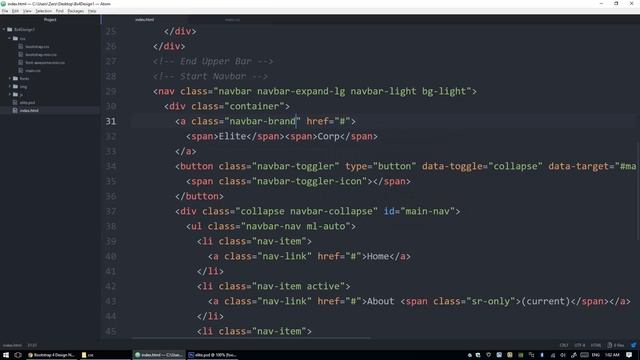Open main.css in the project tree
Image resolution: width=640 pixels, height=360 pixels.
[x=33, y=71]
